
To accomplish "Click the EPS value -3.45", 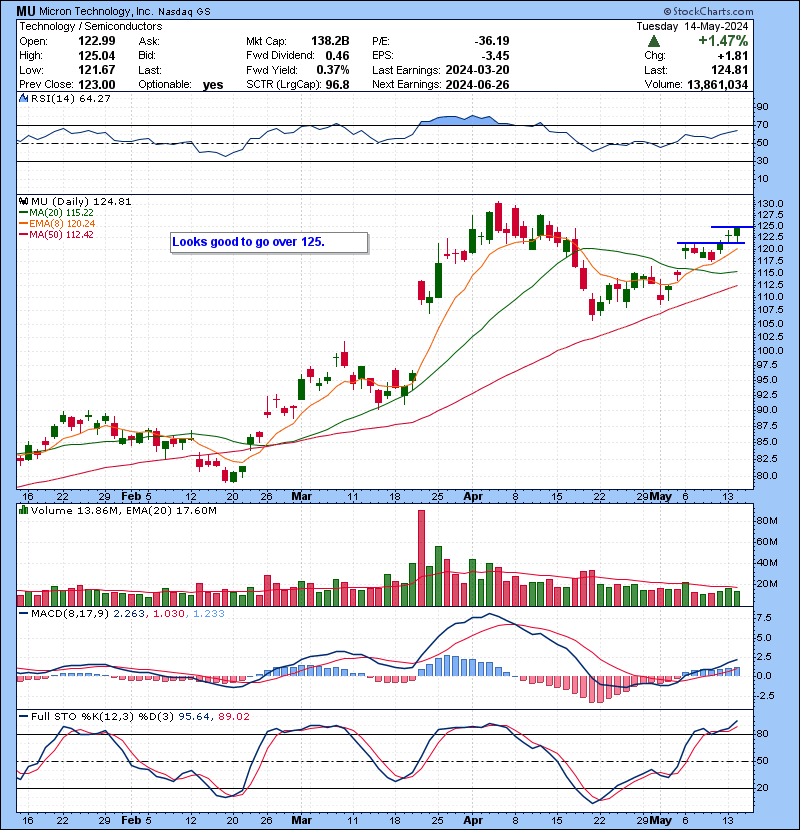I will coord(496,56).
